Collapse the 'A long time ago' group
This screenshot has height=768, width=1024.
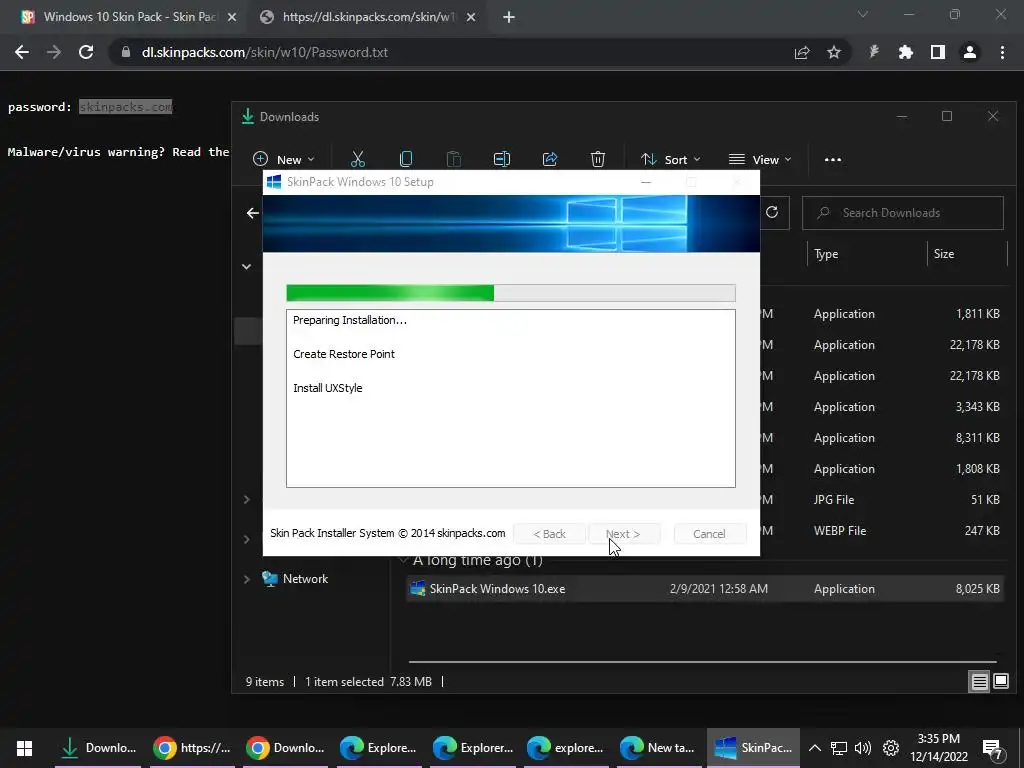coord(404,560)
